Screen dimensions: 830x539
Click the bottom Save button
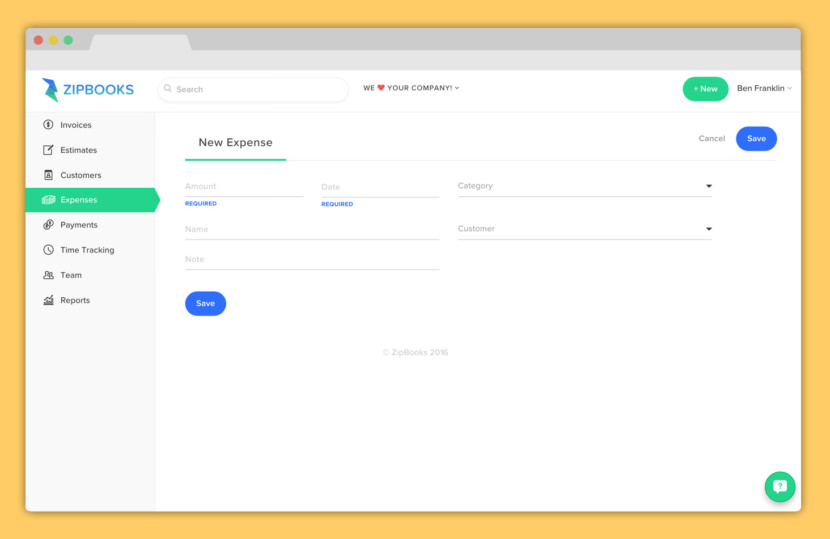[205, 303]
